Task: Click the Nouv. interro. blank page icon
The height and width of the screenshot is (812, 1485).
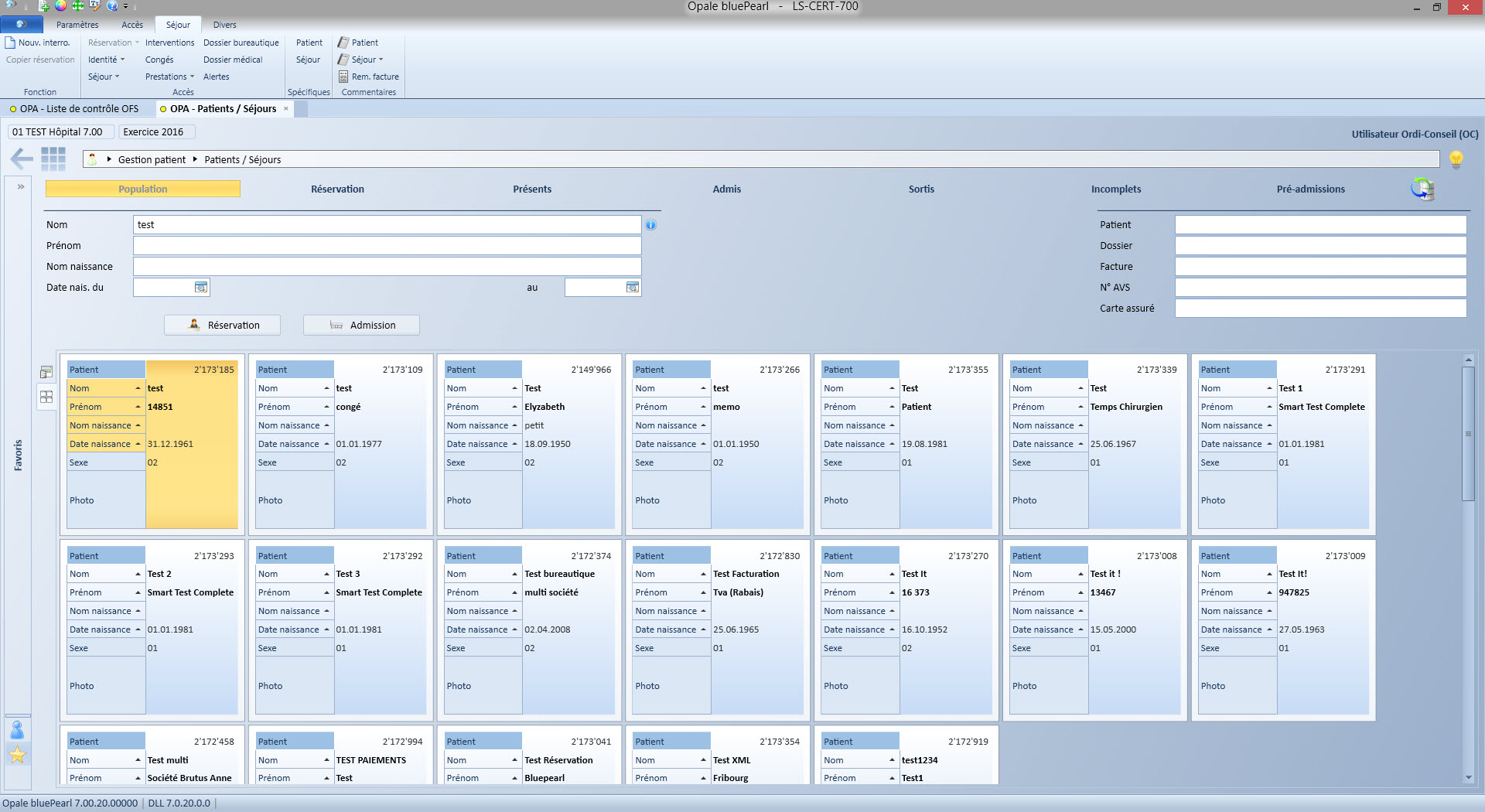Action: [x=10, y=43]
